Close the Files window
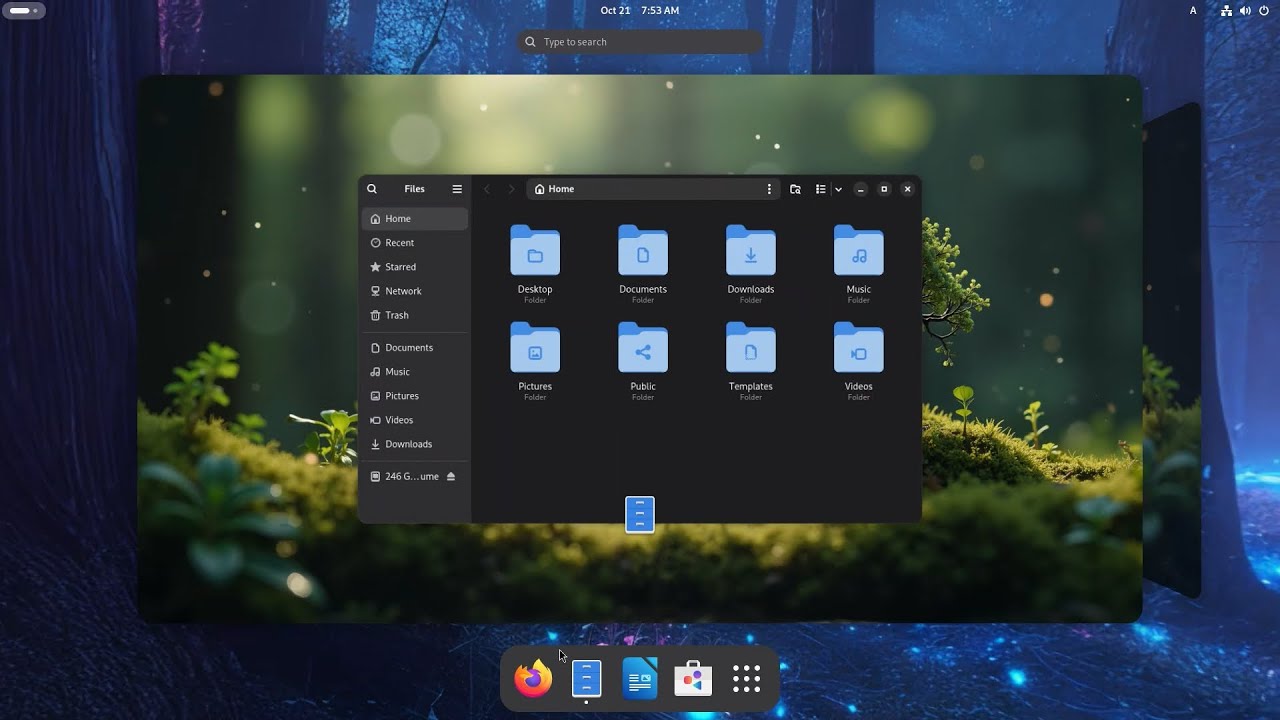This screenshot has height=720, width=1280. pos(908,189)
